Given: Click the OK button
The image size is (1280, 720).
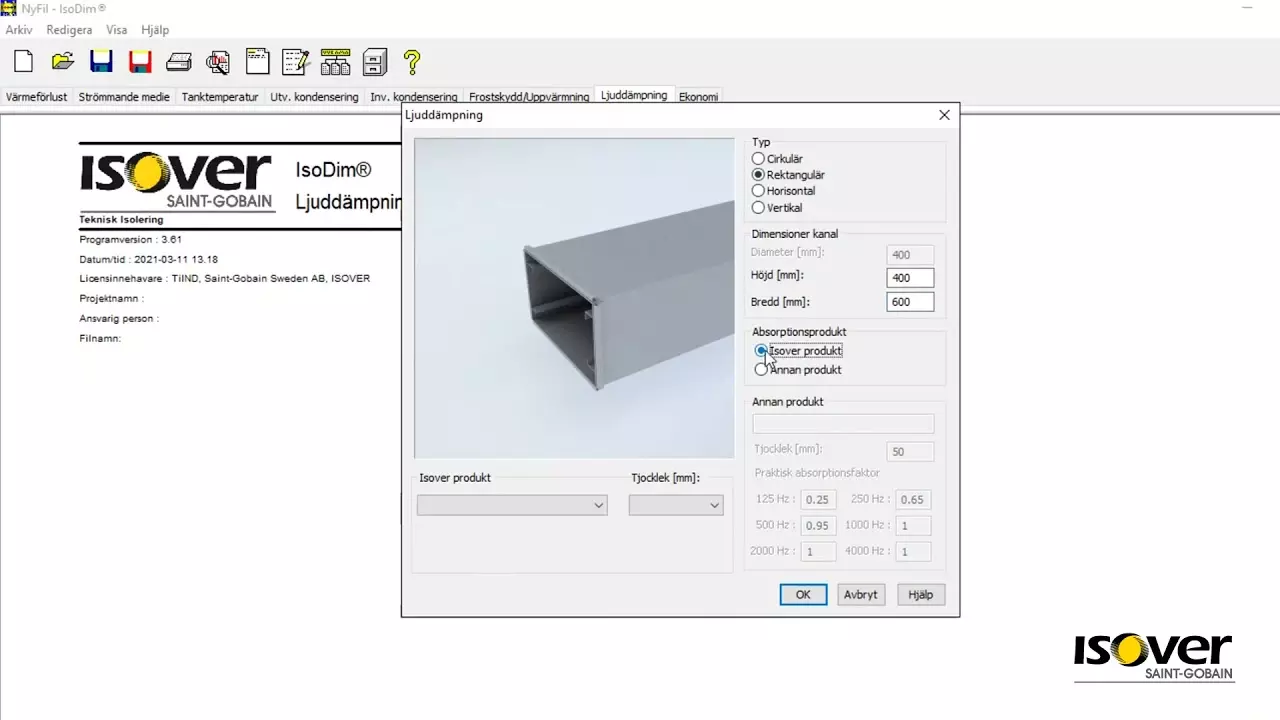Looking at the screenshot, I should click(803, 594).
